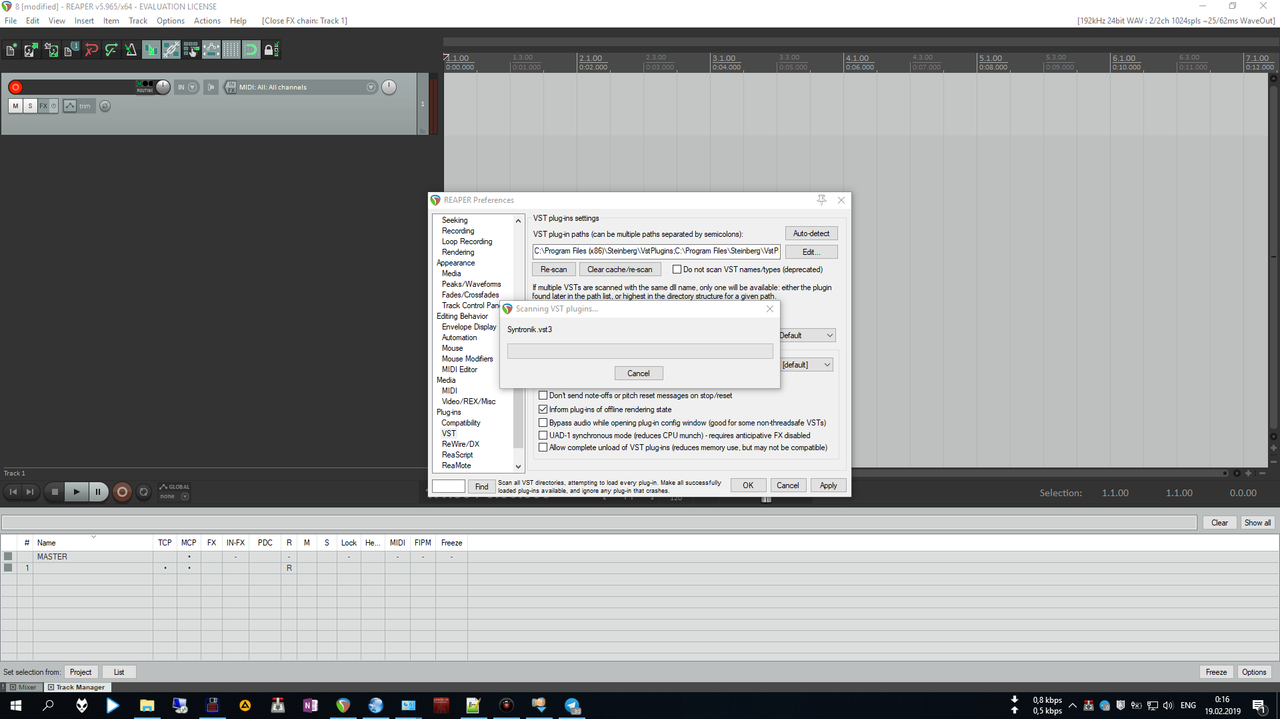This screenshot has height=719, width=1280.
Task: Open track 1 record input IN dropdown
Action: tap(186, 87)
